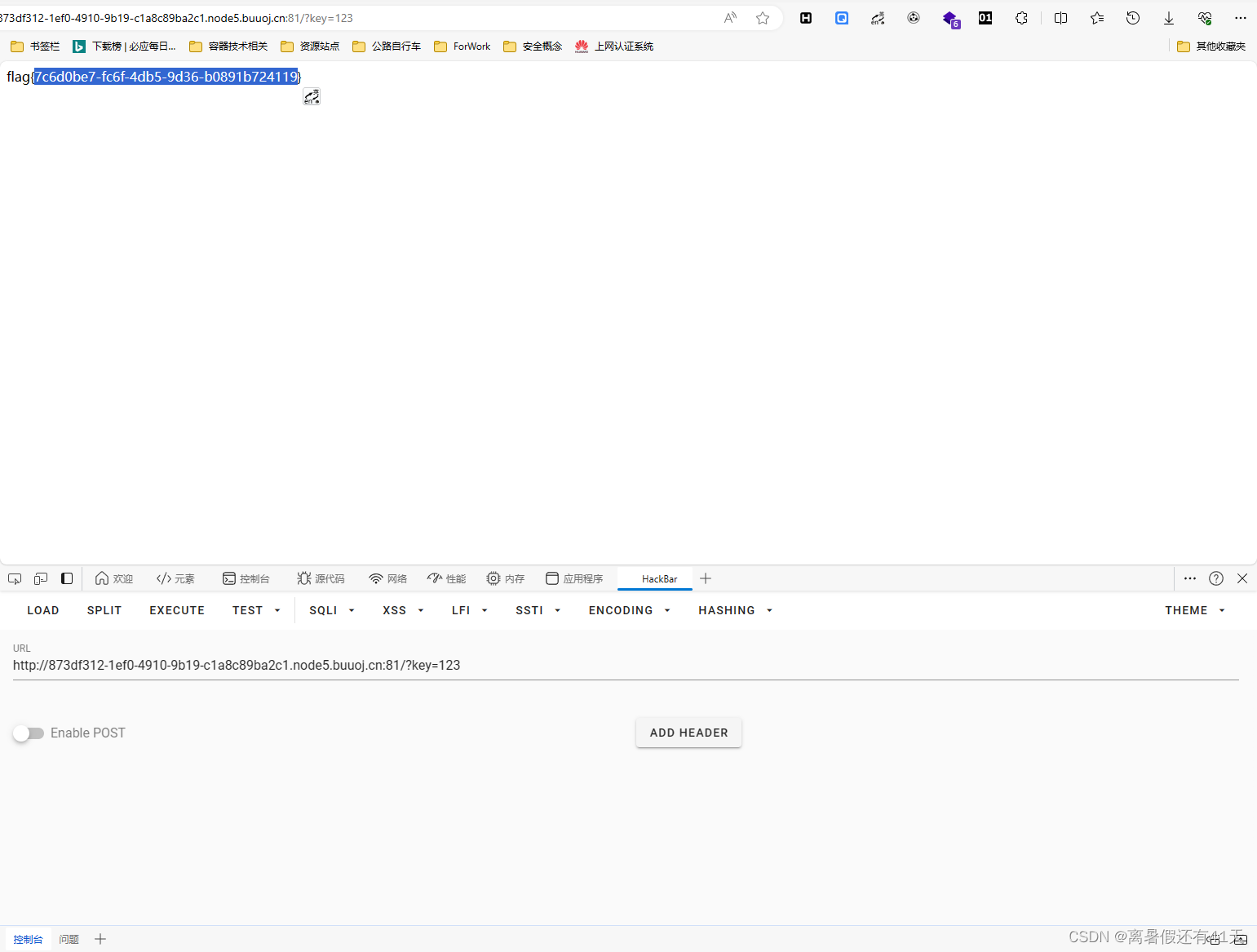Screen dimensions: 1257x952
Task: Add a new DevTools tab with plus
Action: (706, 578)
